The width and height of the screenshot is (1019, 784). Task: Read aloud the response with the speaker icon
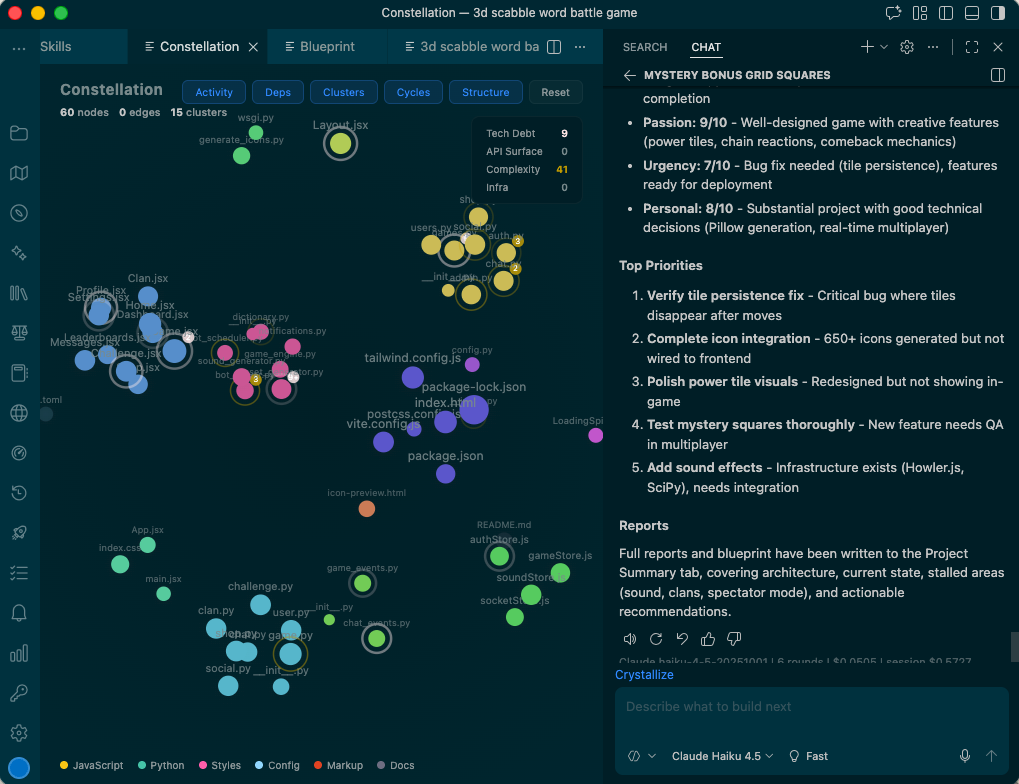point(629,638)
